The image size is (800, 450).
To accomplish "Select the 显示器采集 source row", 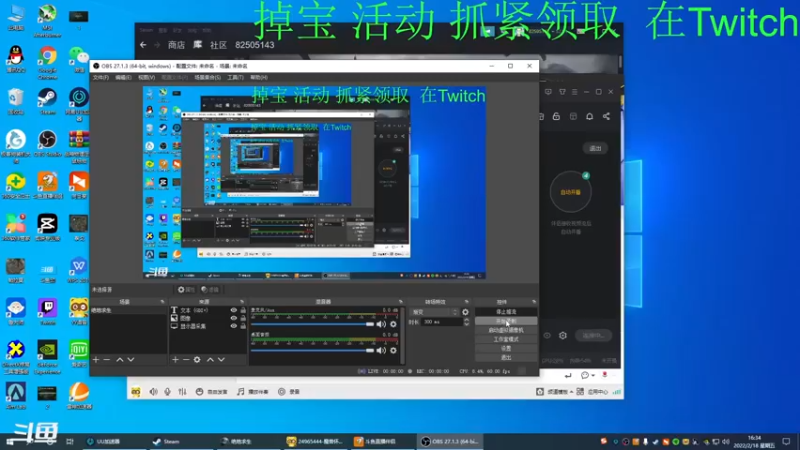I will tap(208, 326).
